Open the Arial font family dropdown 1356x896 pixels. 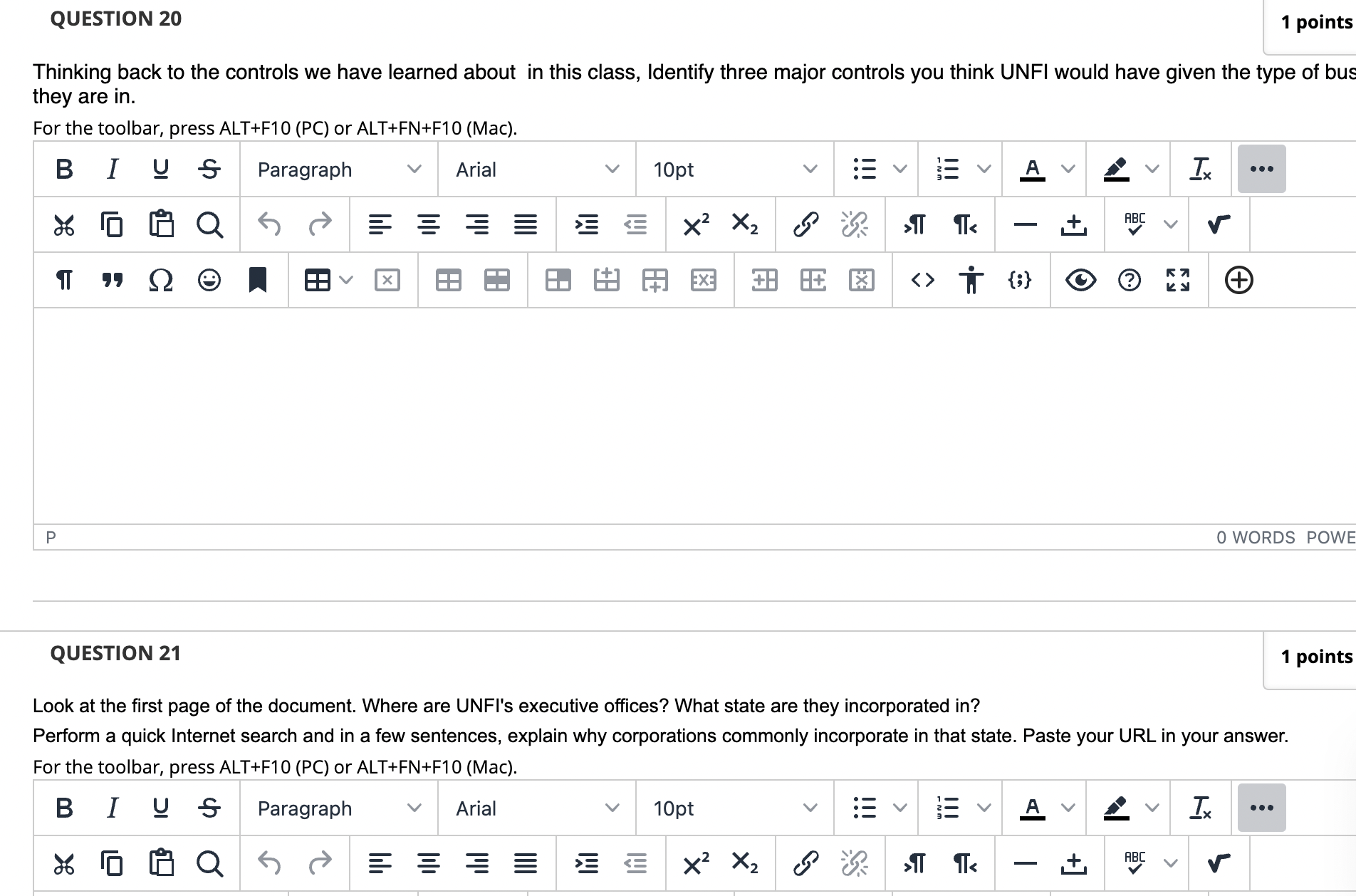pos(534,169)
